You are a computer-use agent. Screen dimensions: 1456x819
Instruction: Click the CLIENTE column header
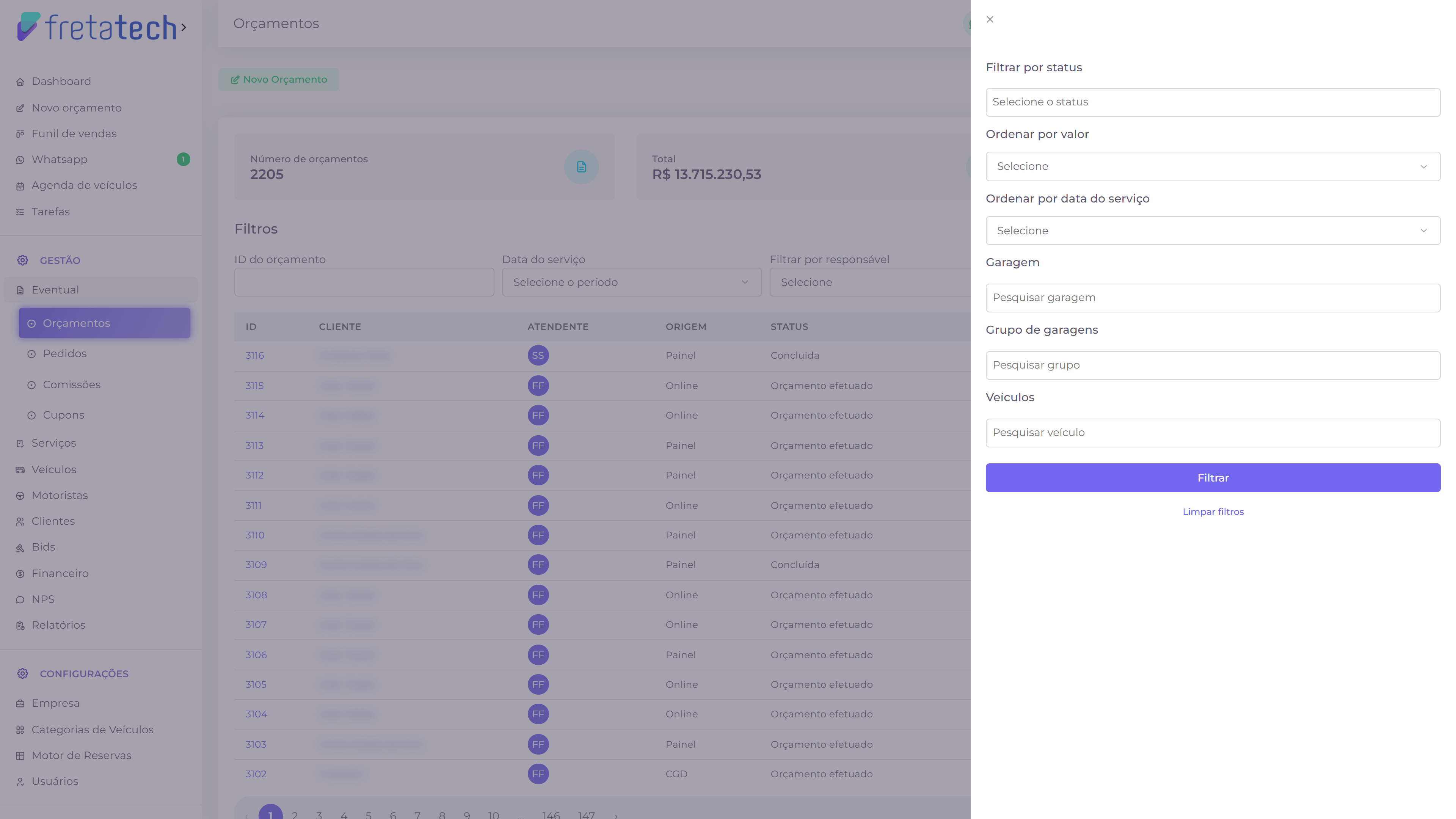tap(340, 327)
